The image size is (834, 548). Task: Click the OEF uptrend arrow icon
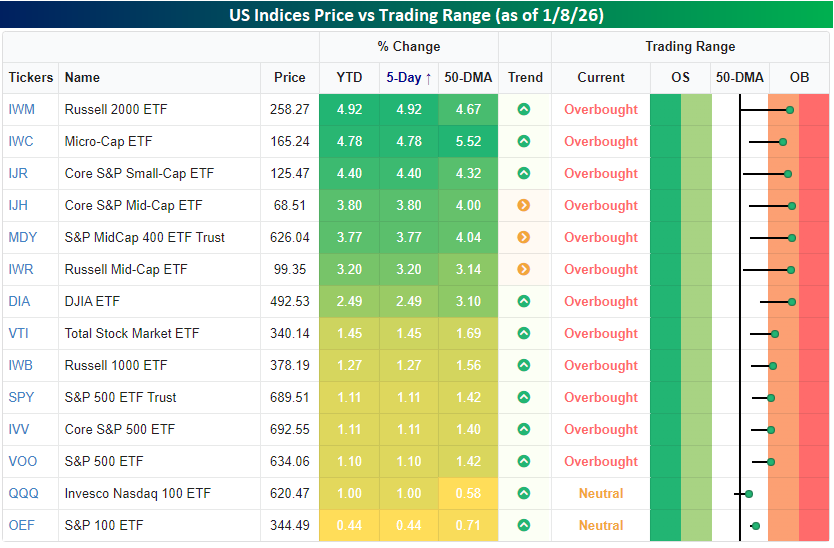[523, 526]
